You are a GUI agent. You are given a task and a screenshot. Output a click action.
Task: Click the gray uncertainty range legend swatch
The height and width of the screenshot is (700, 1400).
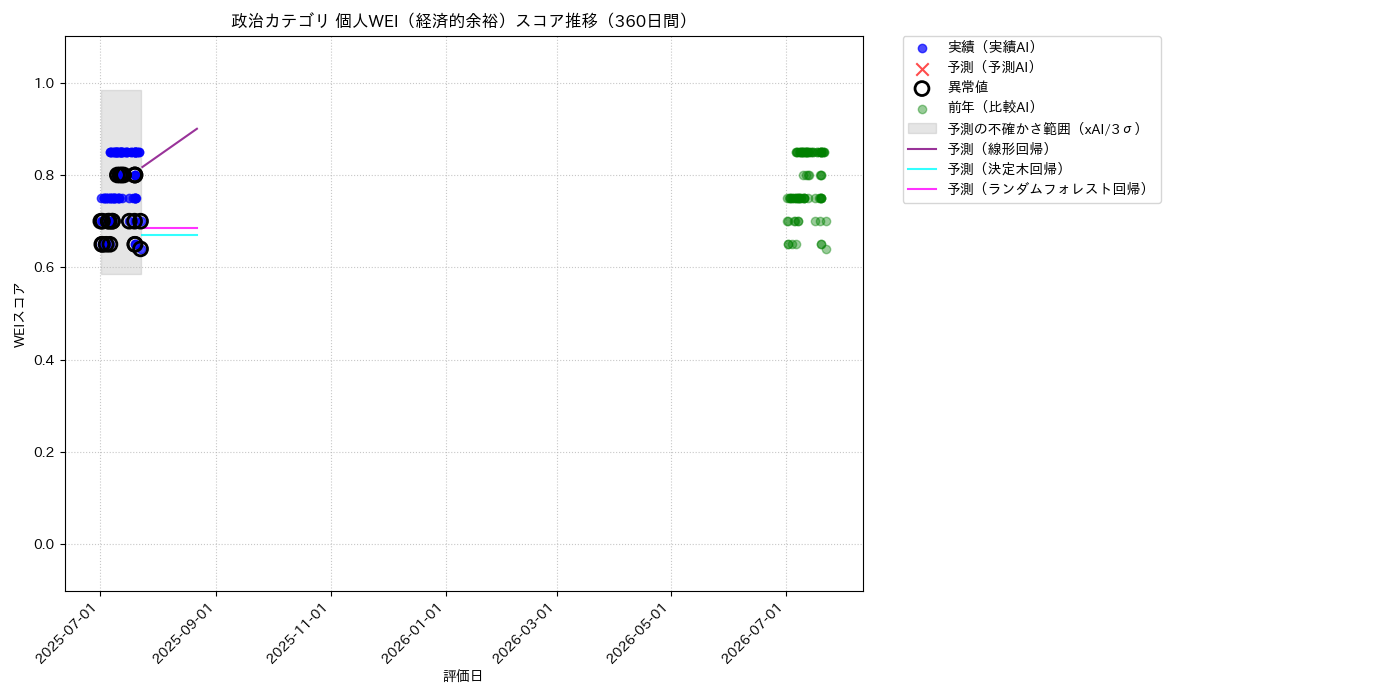pyautogui.click(x=922, y=129)
